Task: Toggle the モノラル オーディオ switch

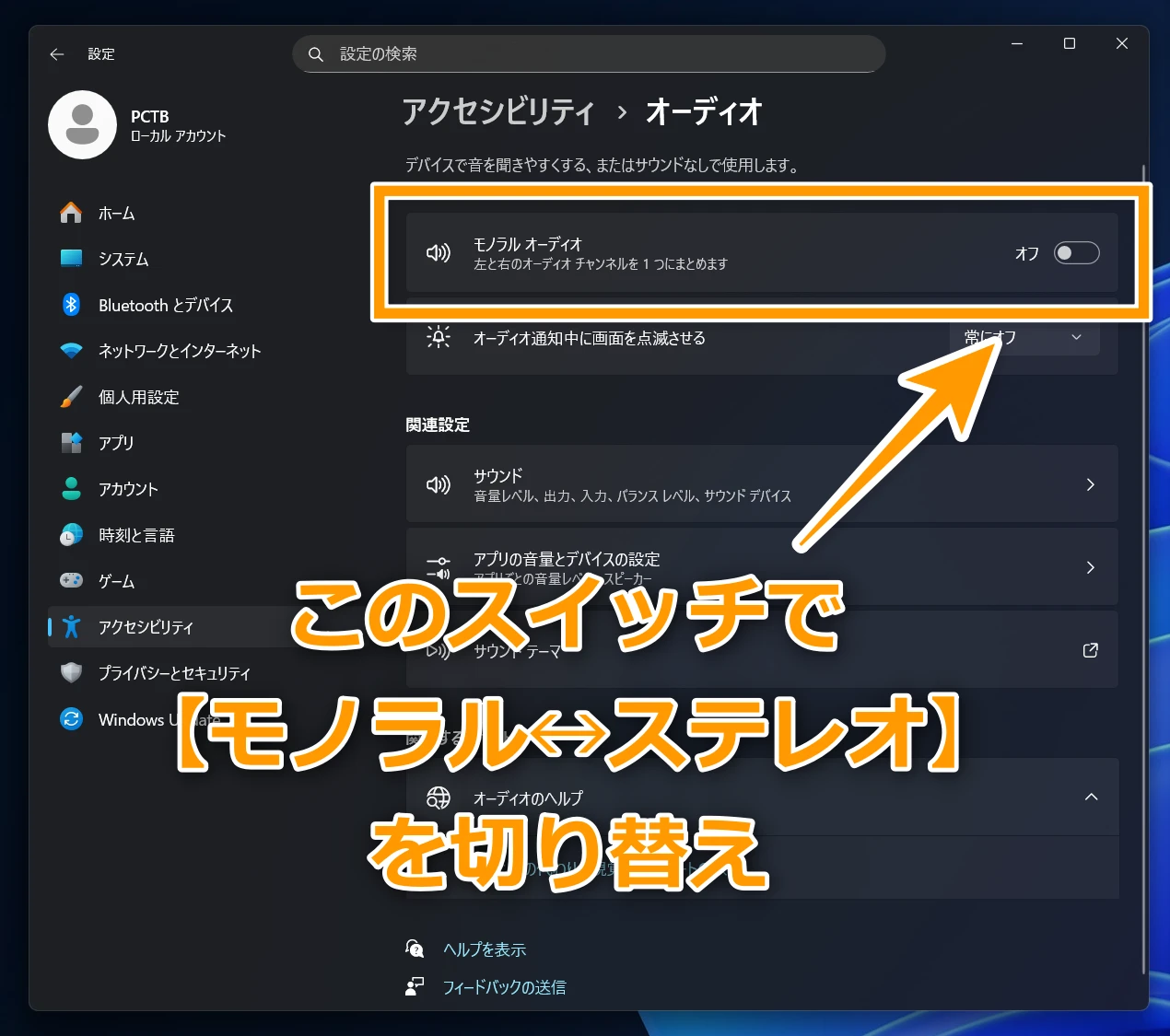Action: click(x=1076, y=253)
